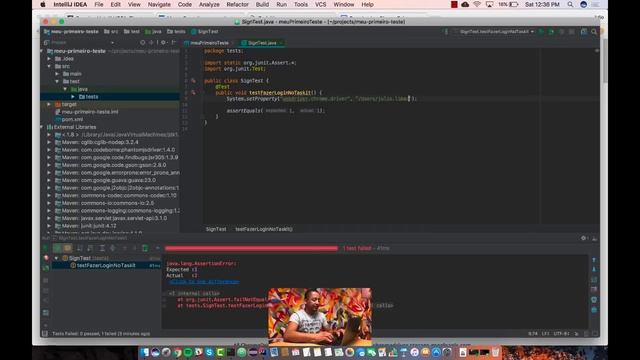Screen dimensions: 640x360
Task: Rerun tests with green arrow in Run panel
Action: coord(45,248)
